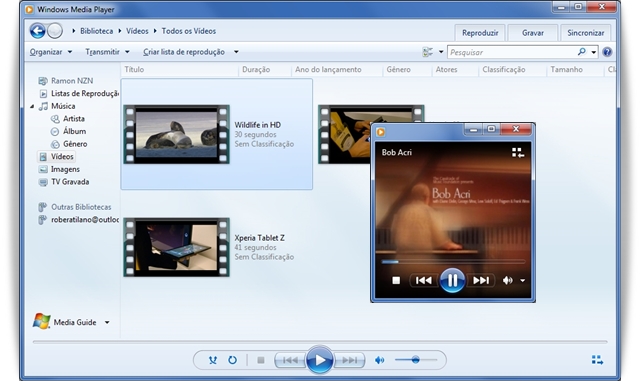Click the Wildlife in HD title text
Image resolution: width=640 pixels, height=381 pixels.
point(258,125)
